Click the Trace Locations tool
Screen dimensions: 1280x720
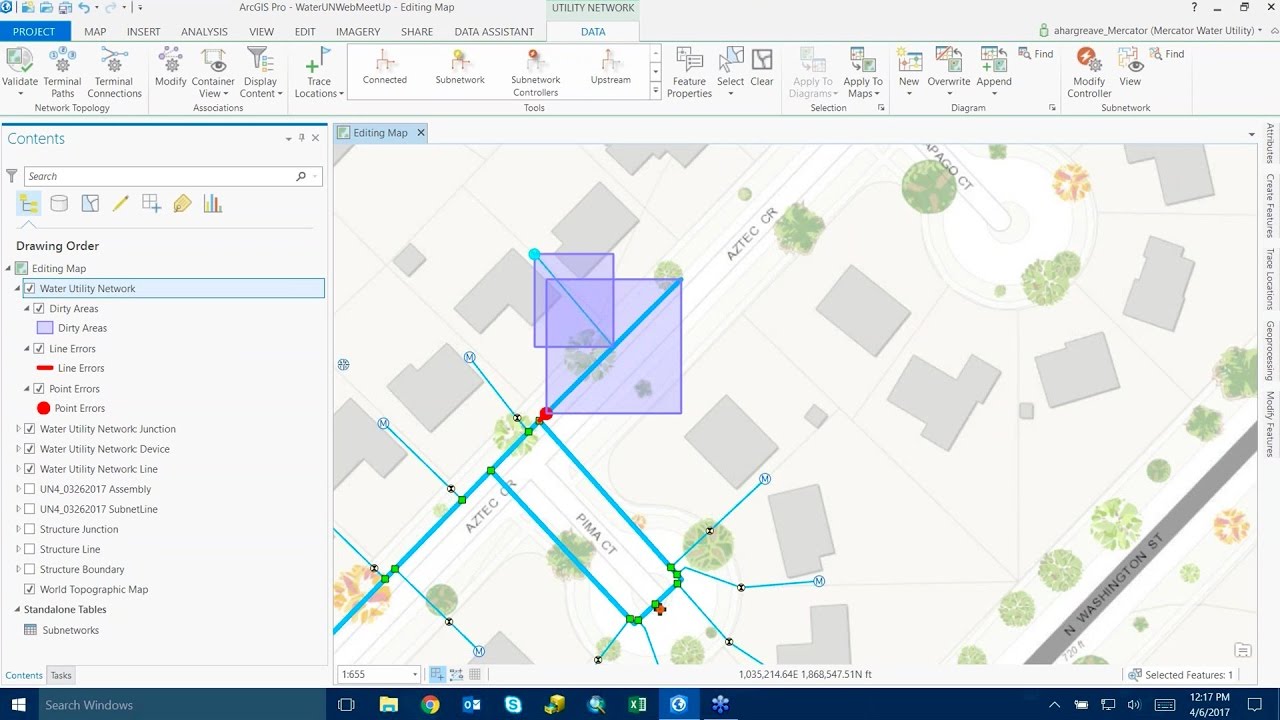click(319, 72)
